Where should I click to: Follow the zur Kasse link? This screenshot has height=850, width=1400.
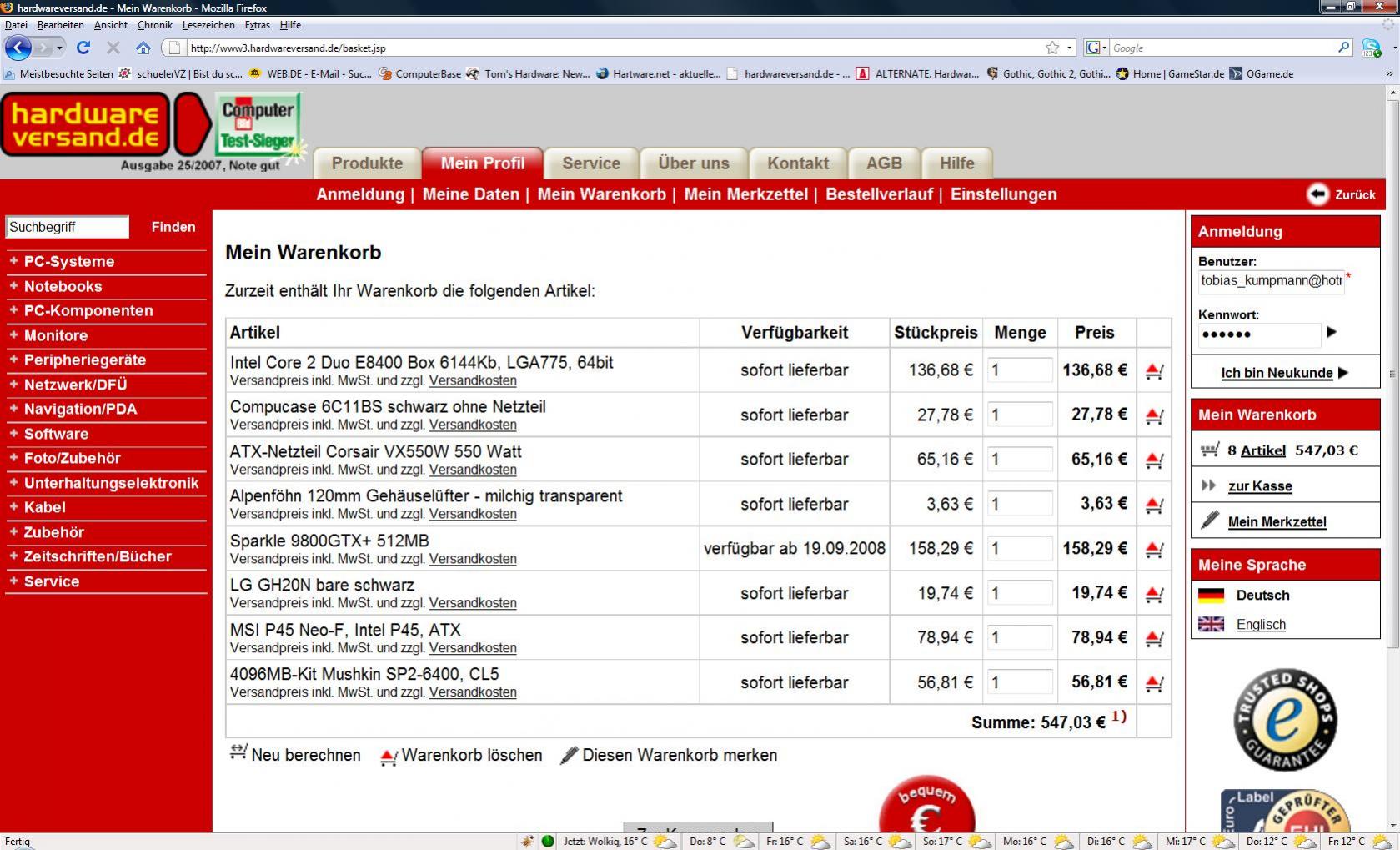(x=1260, y=486)
